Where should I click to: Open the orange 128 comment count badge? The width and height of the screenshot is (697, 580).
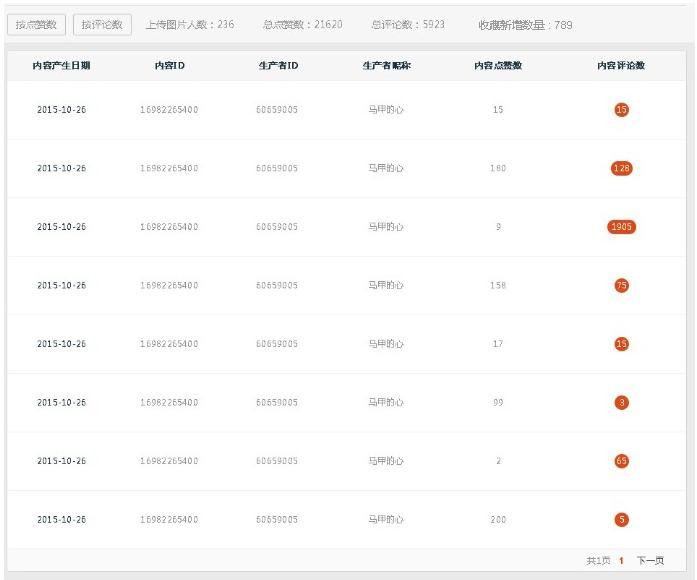[x=621, y=168]
